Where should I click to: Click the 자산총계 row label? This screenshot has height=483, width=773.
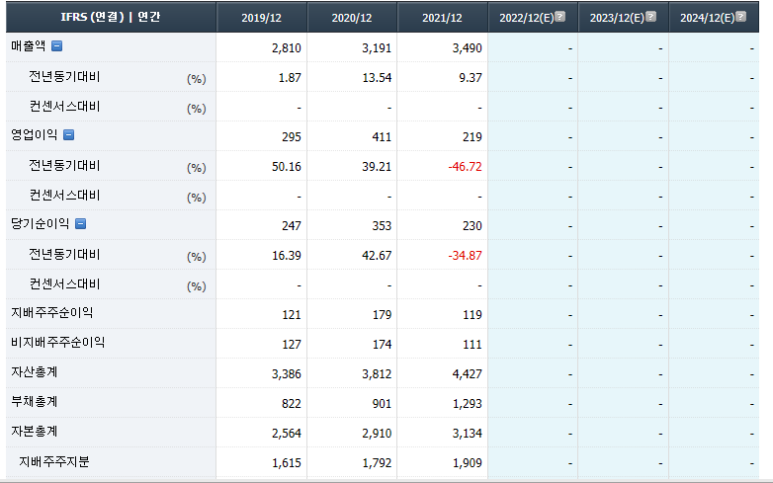click(35, 372)
